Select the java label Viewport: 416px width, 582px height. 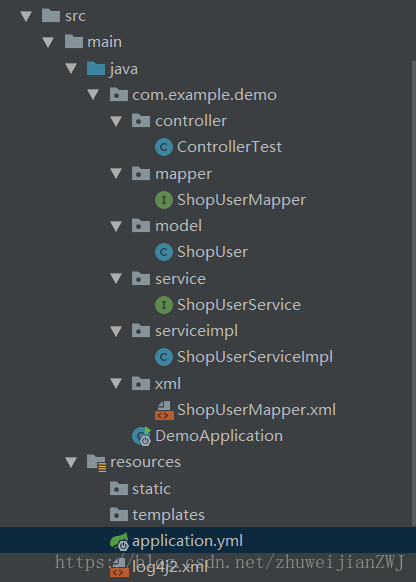[124, 69]
